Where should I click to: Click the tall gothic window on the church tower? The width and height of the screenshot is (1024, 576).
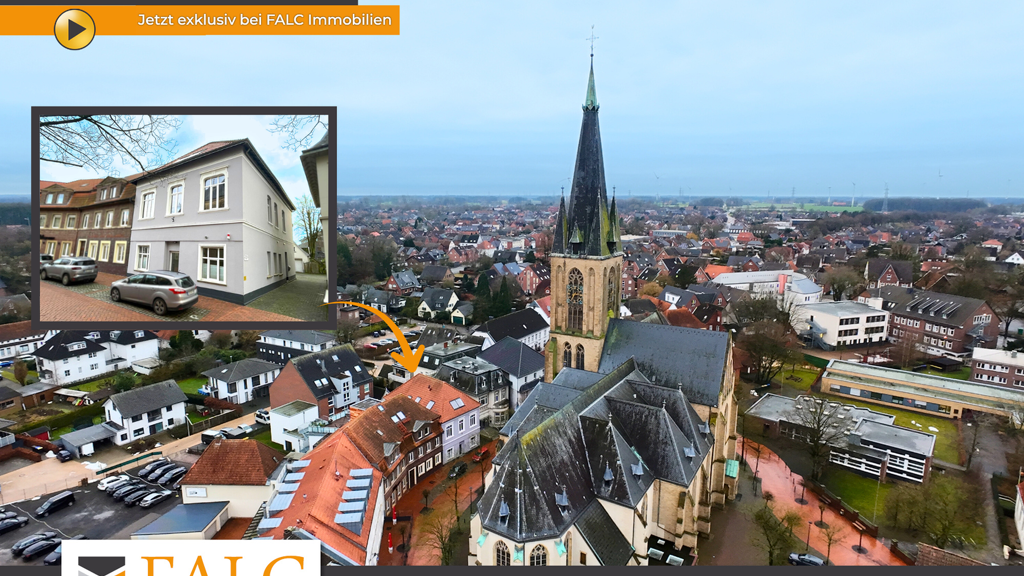click(575, 298)
